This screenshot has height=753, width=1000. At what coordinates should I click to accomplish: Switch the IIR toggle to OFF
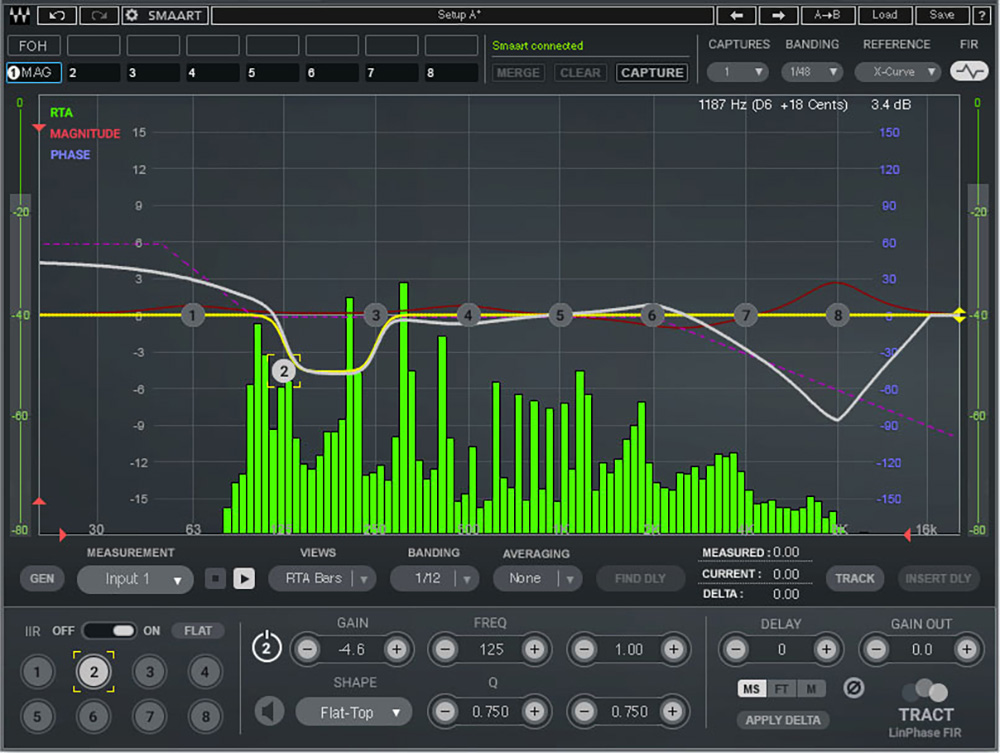pyautogui.click(x=97, y=630)
